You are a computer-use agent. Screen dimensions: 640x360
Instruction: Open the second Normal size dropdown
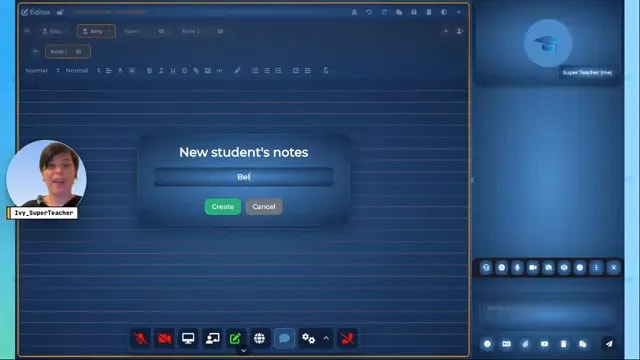(x=83, y=71)
